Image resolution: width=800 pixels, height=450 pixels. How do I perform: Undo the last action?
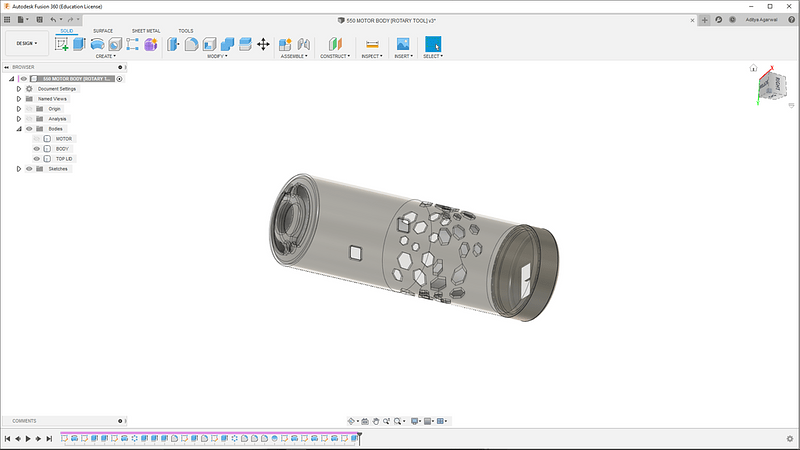(53, 20)
